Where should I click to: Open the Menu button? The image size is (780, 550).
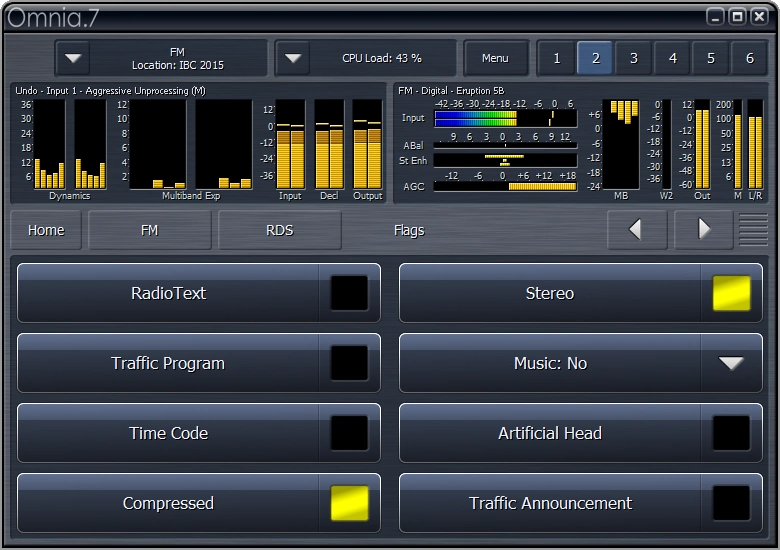coord(495,58)
